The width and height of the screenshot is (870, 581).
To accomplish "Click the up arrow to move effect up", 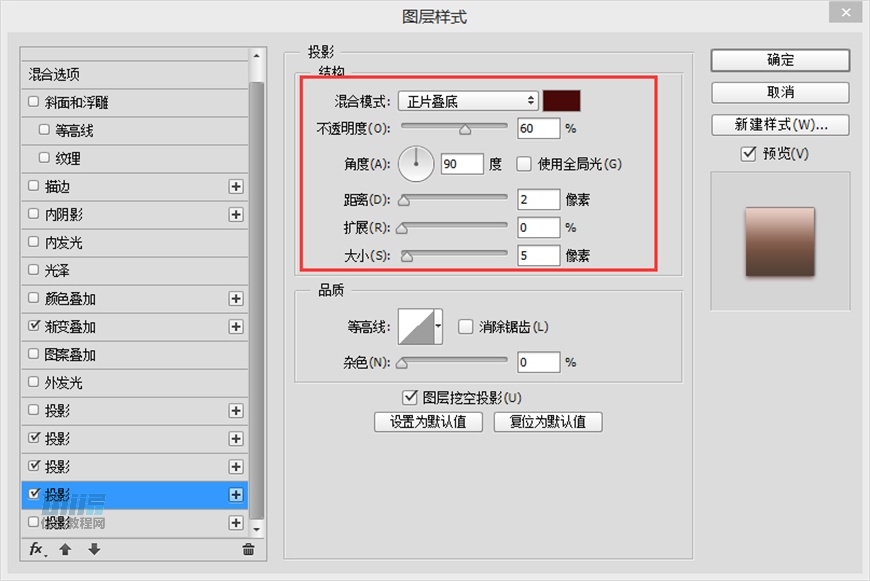I will pyautogui.click(x=65, y=549).
